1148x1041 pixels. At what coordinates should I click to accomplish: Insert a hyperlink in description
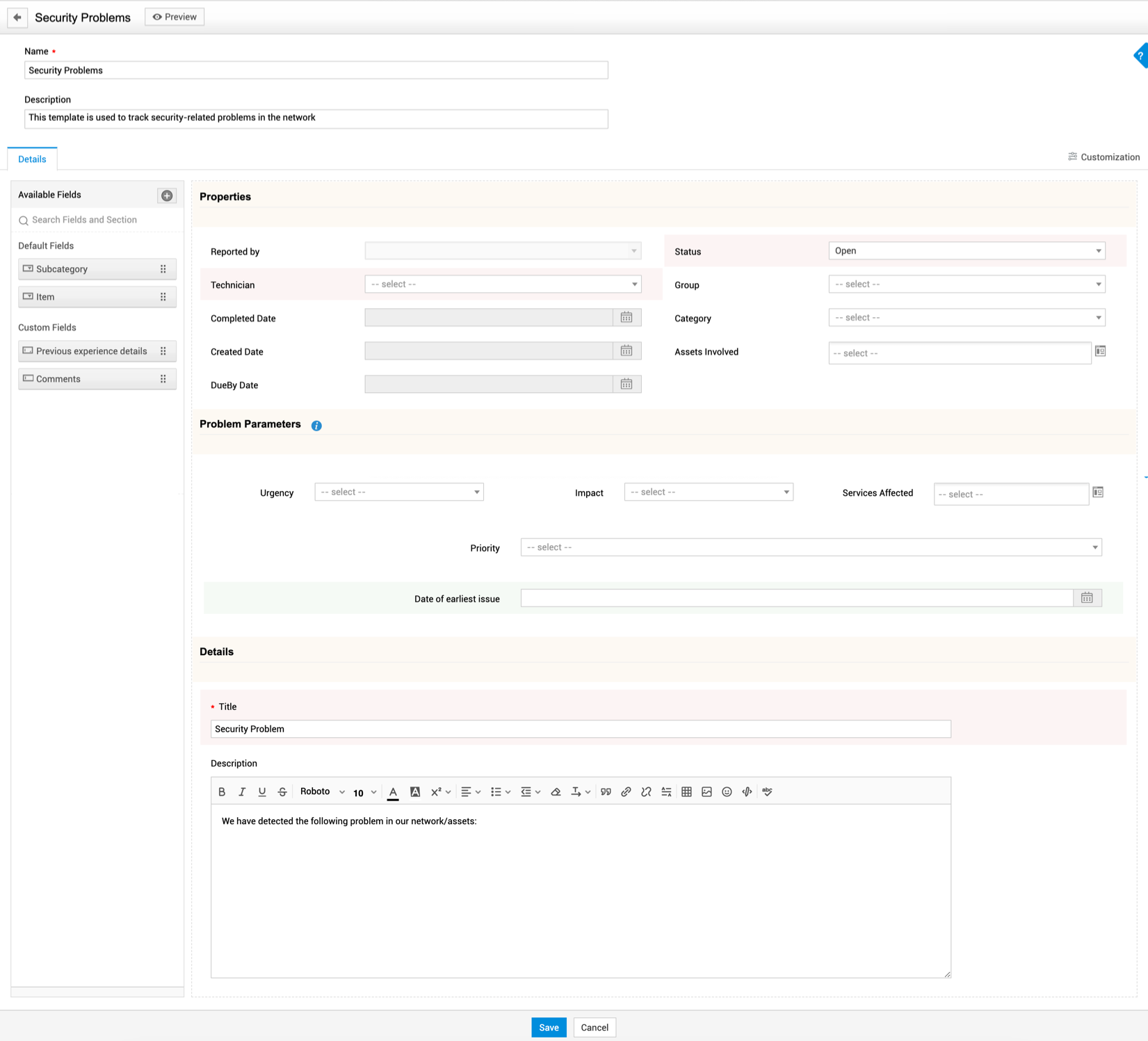(626, 792)
